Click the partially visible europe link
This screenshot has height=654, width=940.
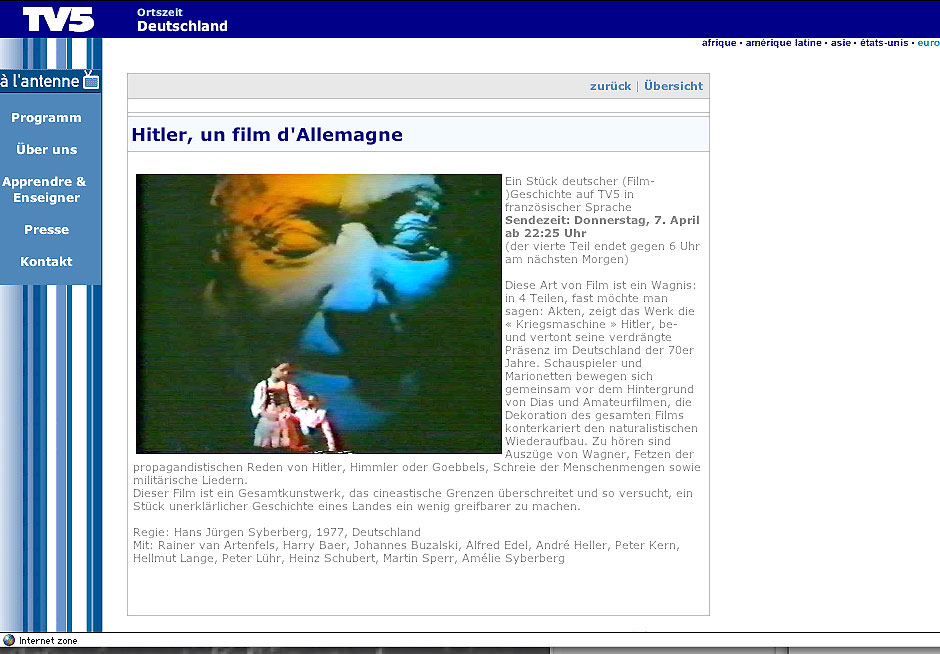928,43
